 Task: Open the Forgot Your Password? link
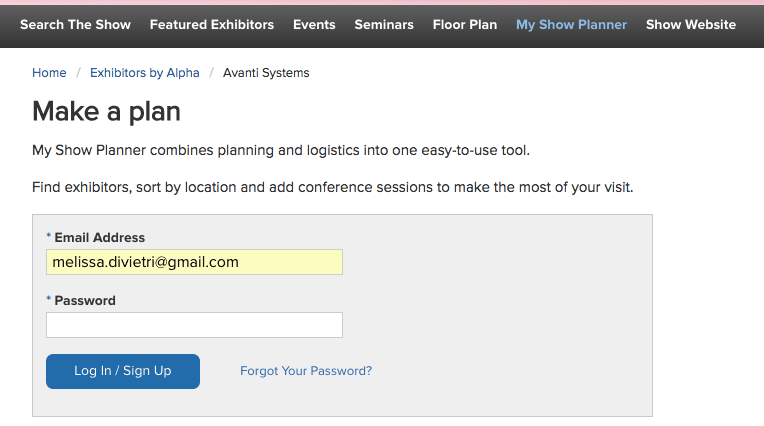(x=306, y=371)
